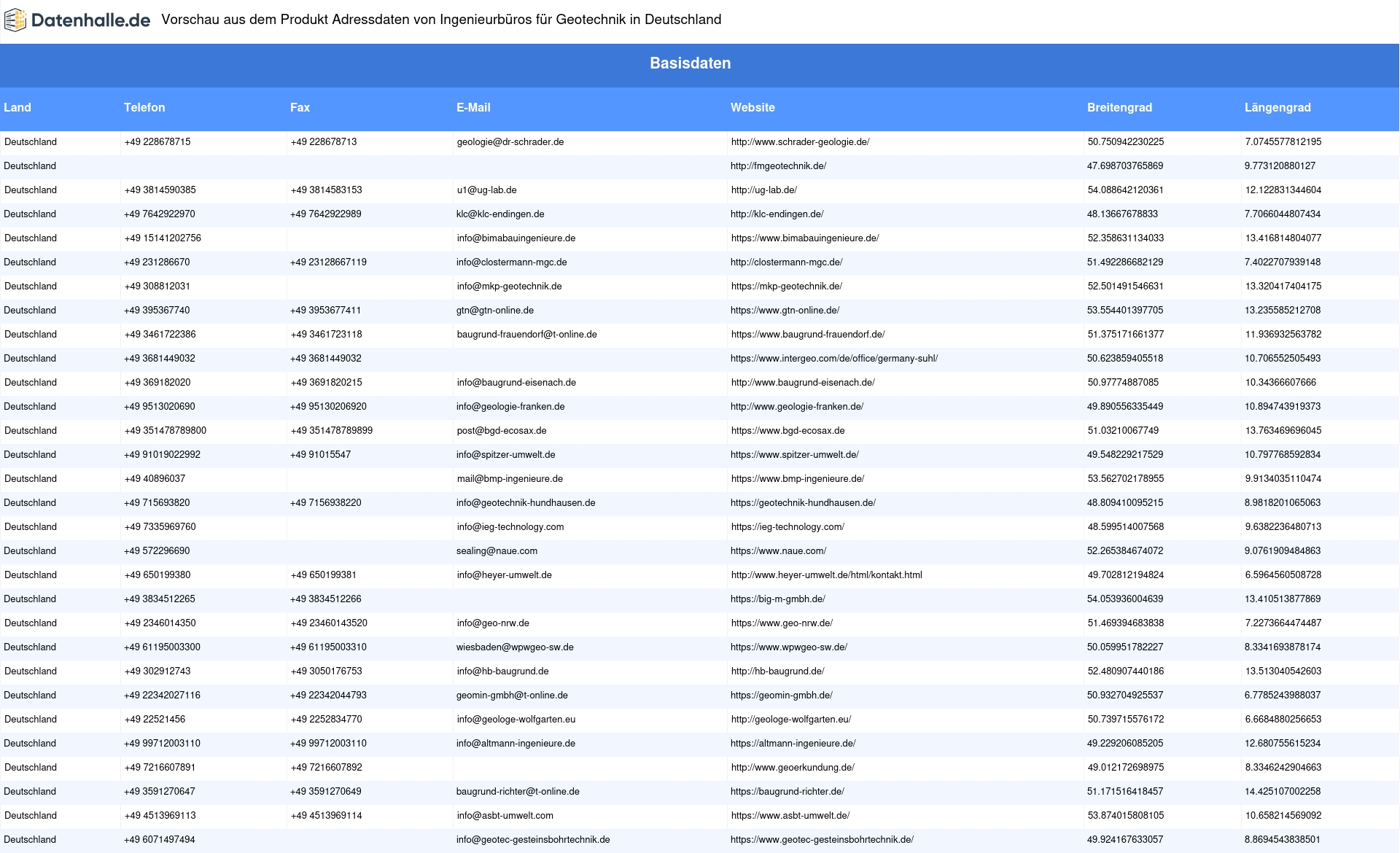Open website https://mkp-geotechnik.de/
Screen dimensions: 1400x853
coord(787,287)
